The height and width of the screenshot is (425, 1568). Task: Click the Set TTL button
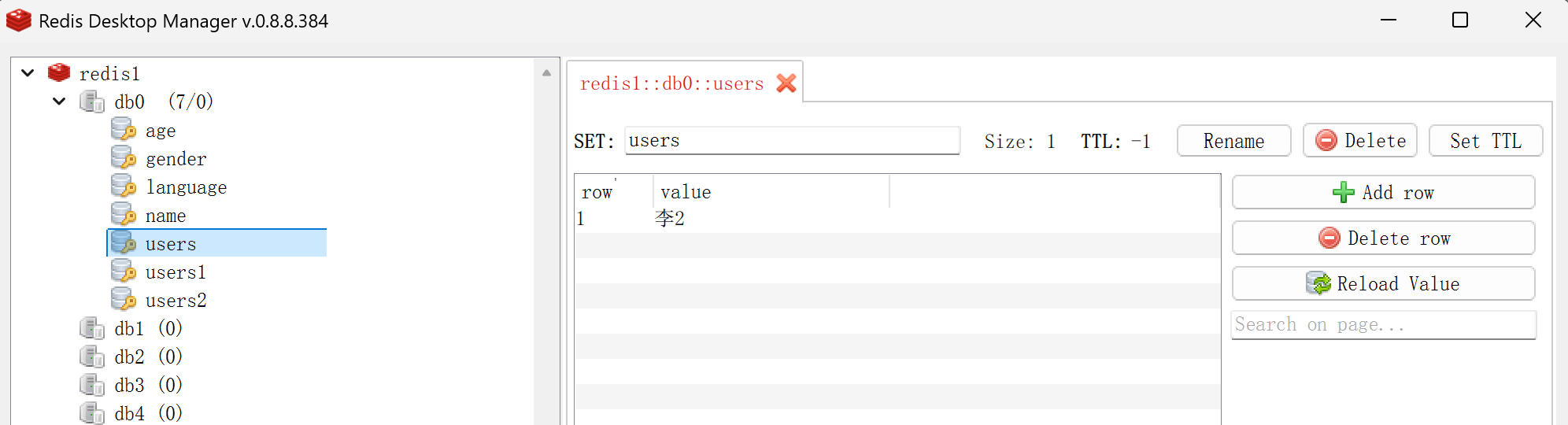pos(1485,141)
